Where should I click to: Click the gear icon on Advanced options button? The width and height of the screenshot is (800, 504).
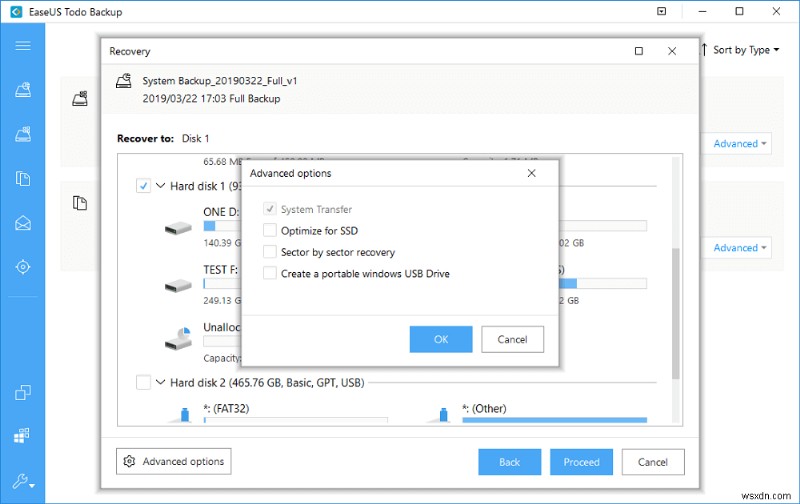coord(129,461)
